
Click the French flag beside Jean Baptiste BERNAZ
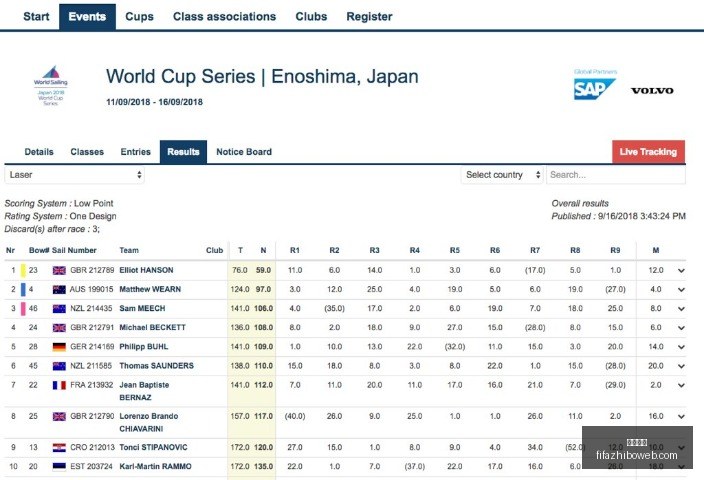point(59,385)
